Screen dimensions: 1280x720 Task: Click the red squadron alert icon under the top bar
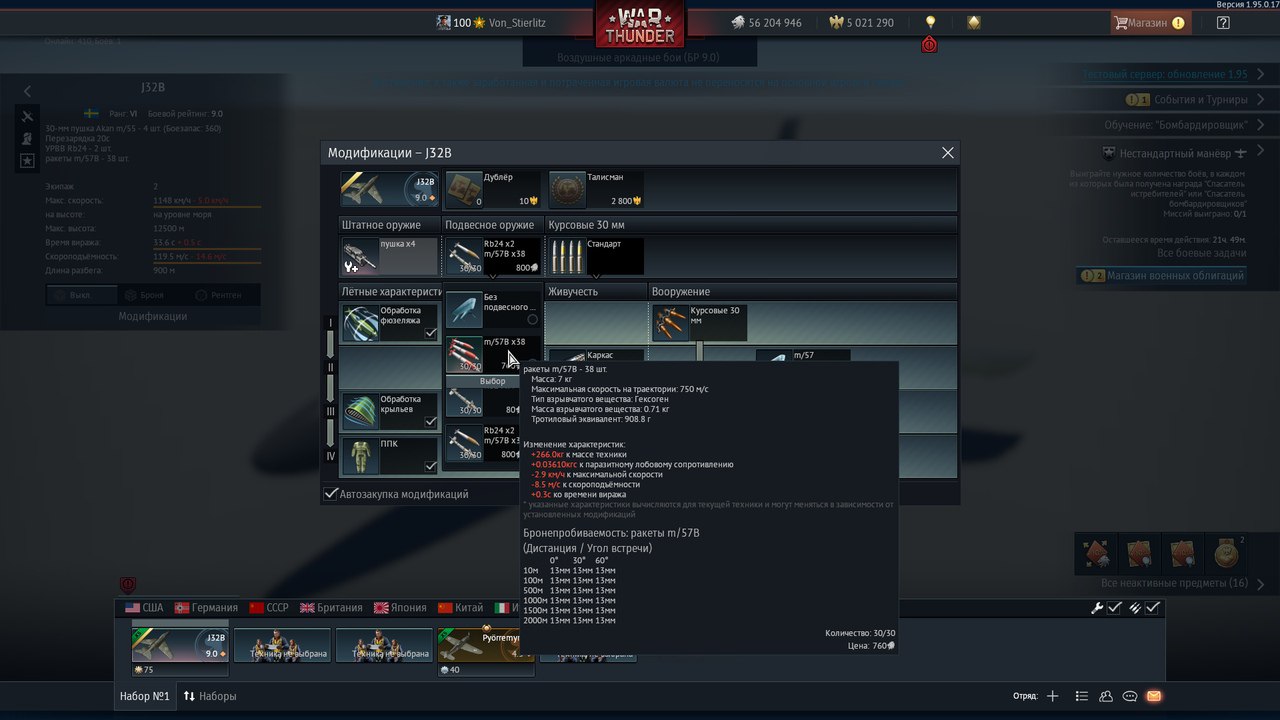(x=929, y=45)
